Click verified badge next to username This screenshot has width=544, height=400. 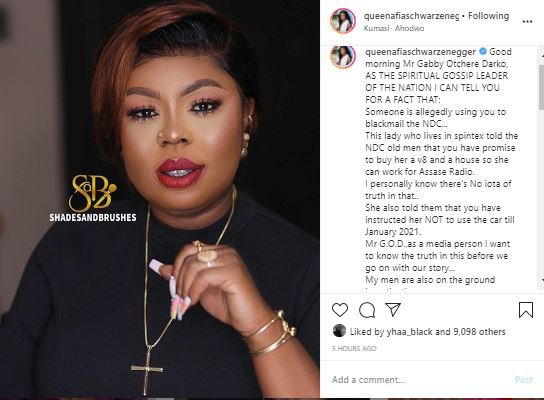tap(483, 51)
